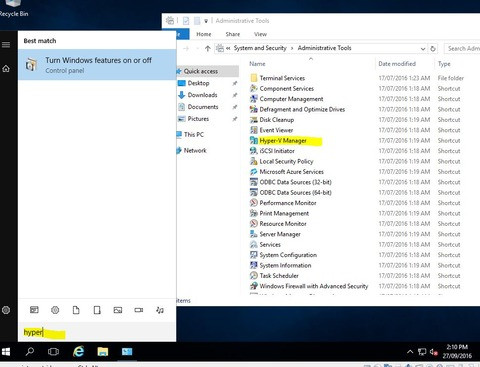Screen dimensions: 480x367
Task: Sort by the Type column header
Action: (x=444, y=64)
